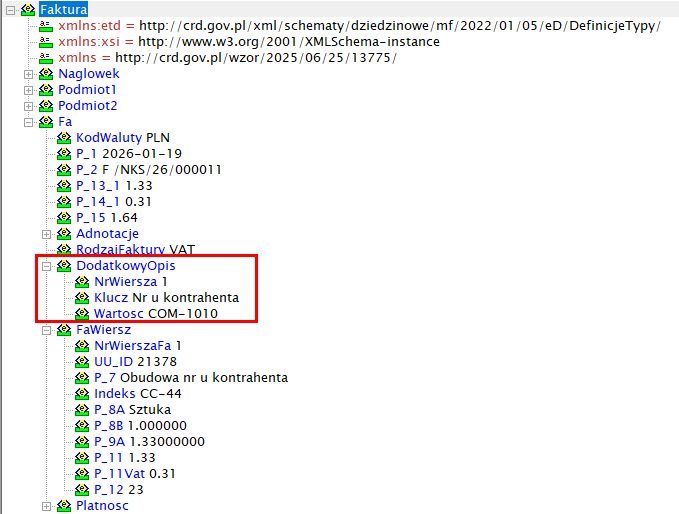Select the Klucz Nr u kontrahenta entry
This screenshot has width=679, height=514.
[x=166, y=298]
